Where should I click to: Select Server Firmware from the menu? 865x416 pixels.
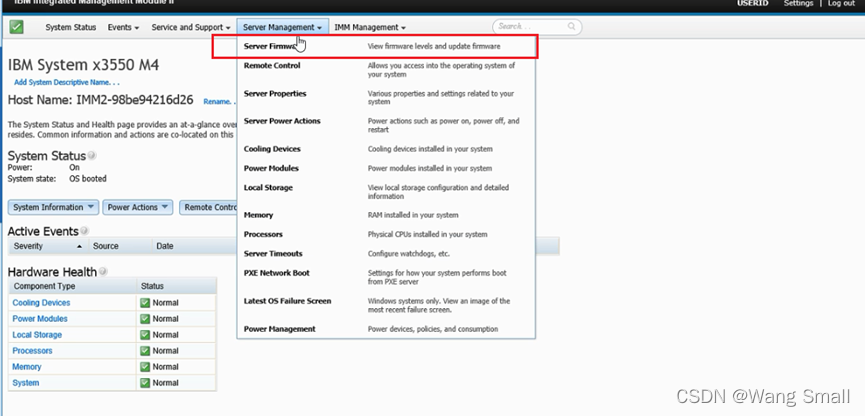click(x=375, y=46)
